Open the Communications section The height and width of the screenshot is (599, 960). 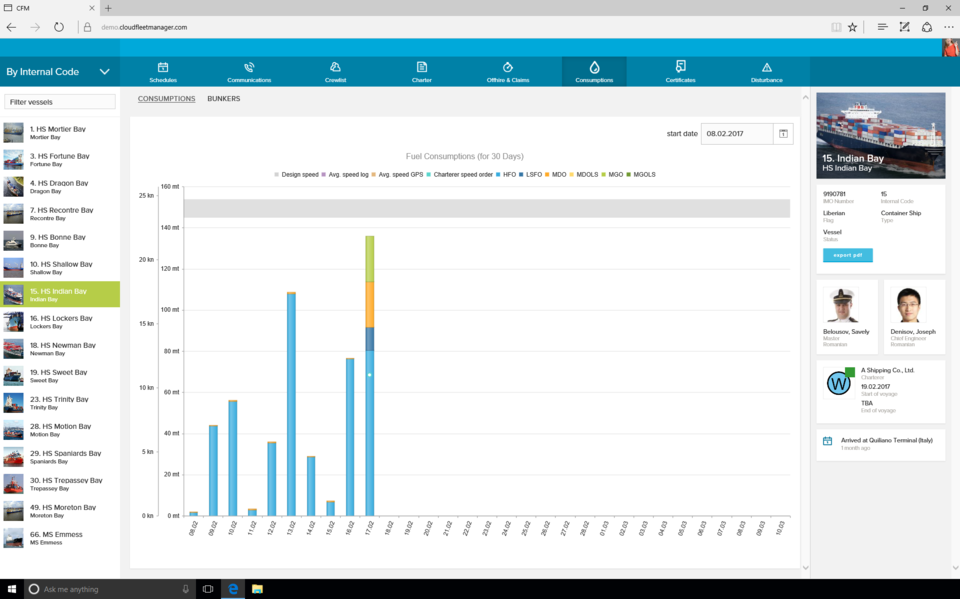click(249, 71)
